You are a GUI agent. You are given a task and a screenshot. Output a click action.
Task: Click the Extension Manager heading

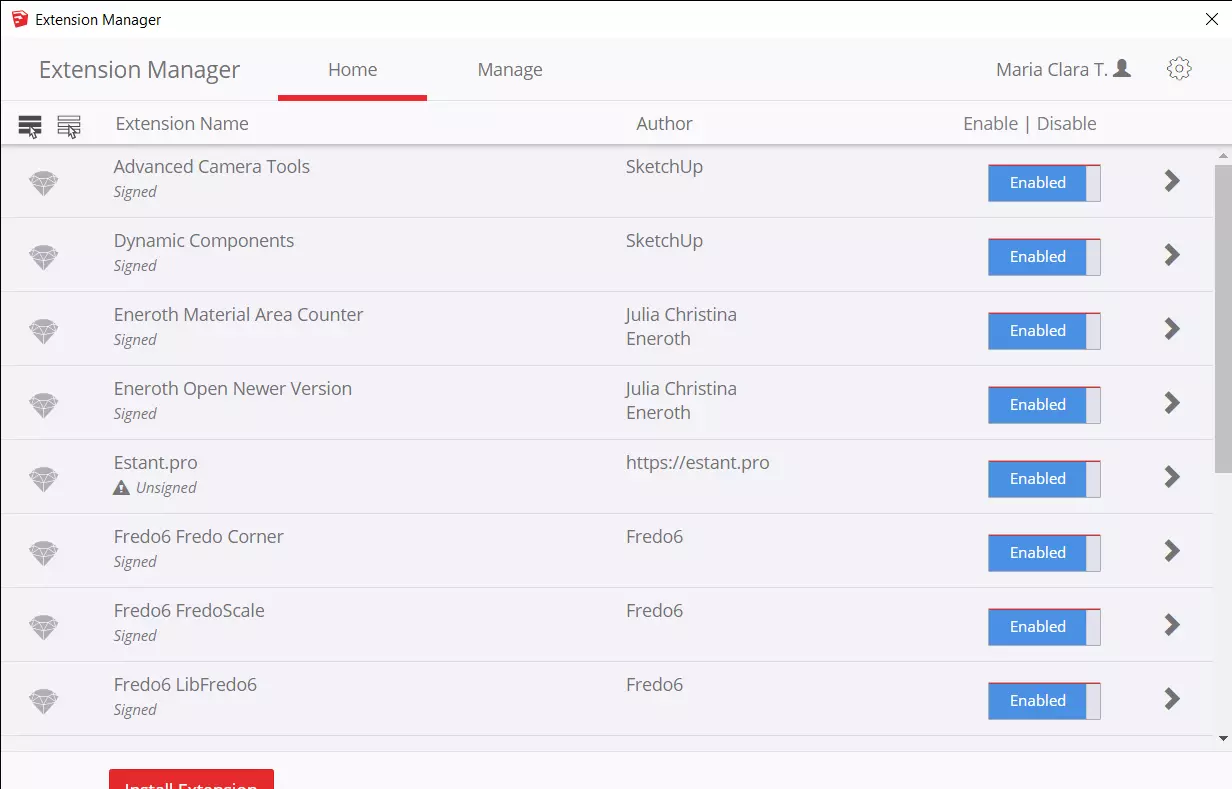pos(139,70)
